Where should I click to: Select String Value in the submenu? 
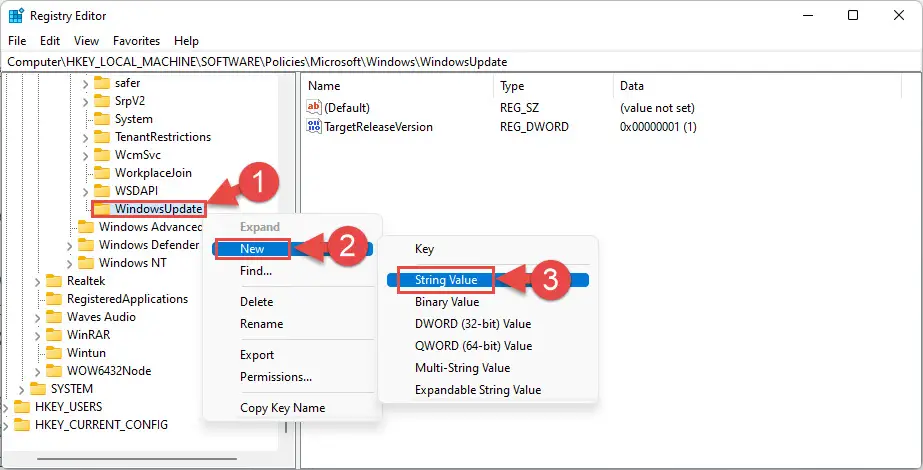(488, 280)
